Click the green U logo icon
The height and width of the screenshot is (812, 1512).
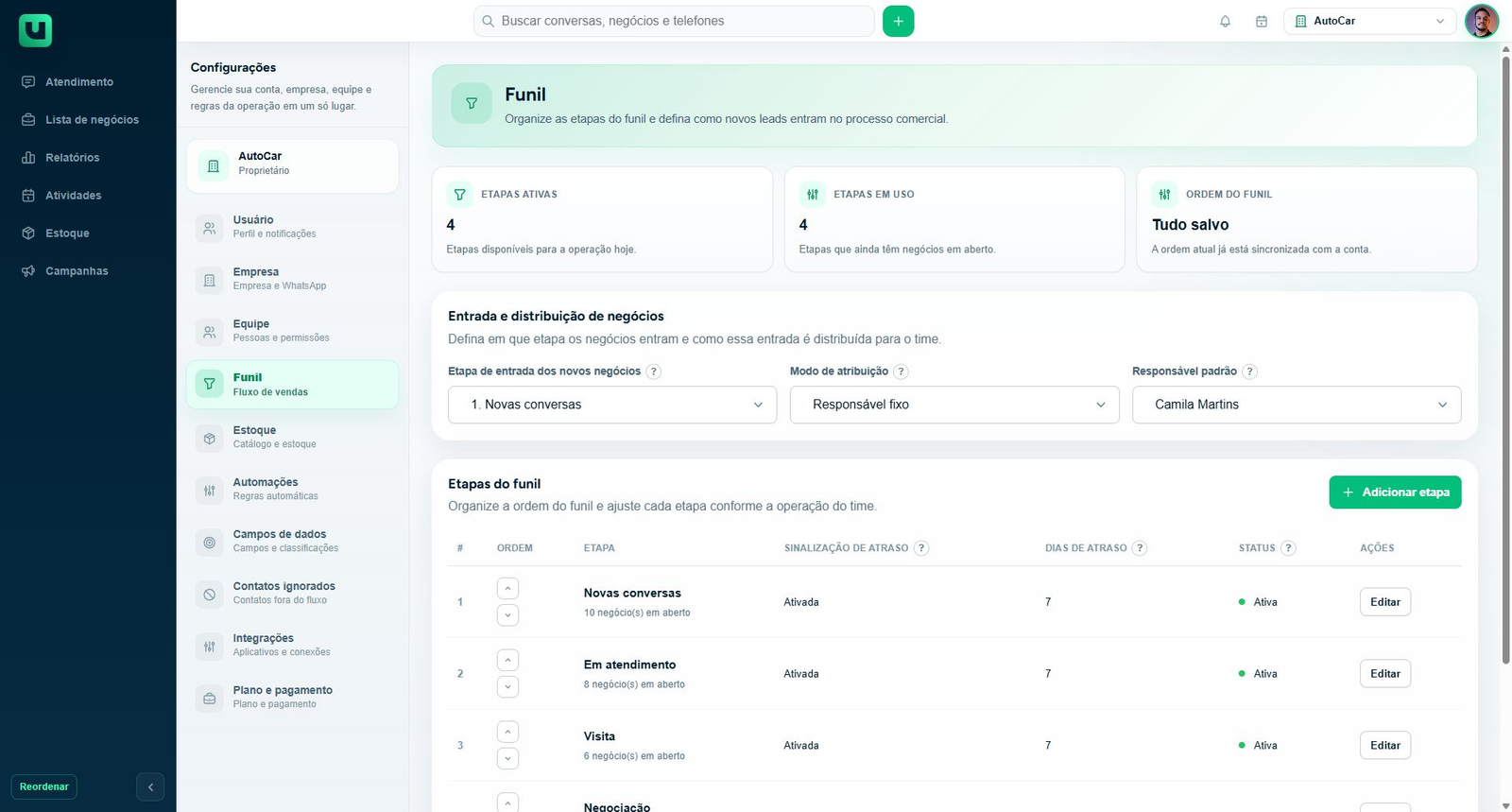tap(35, 30)
